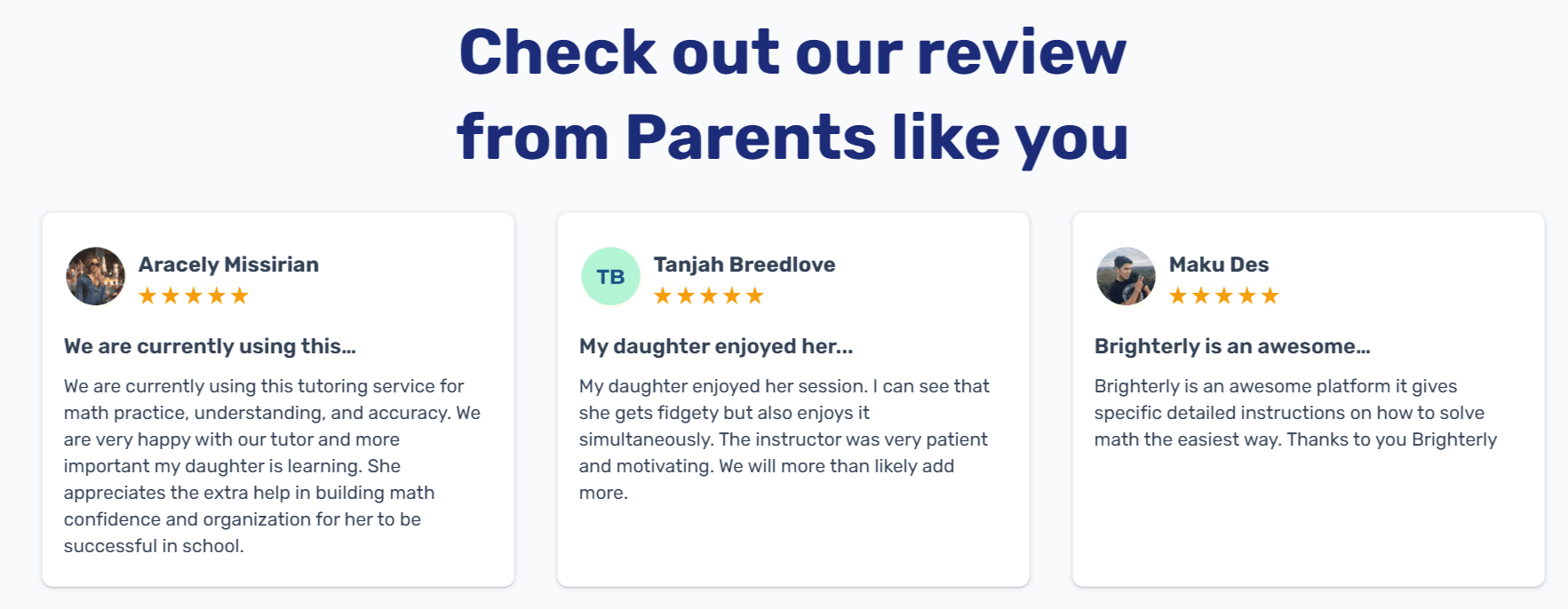Viewport: 1568px width, 609px height.
Task: Open the "We are currently using this..." review title
Action: tap(210, 346)
